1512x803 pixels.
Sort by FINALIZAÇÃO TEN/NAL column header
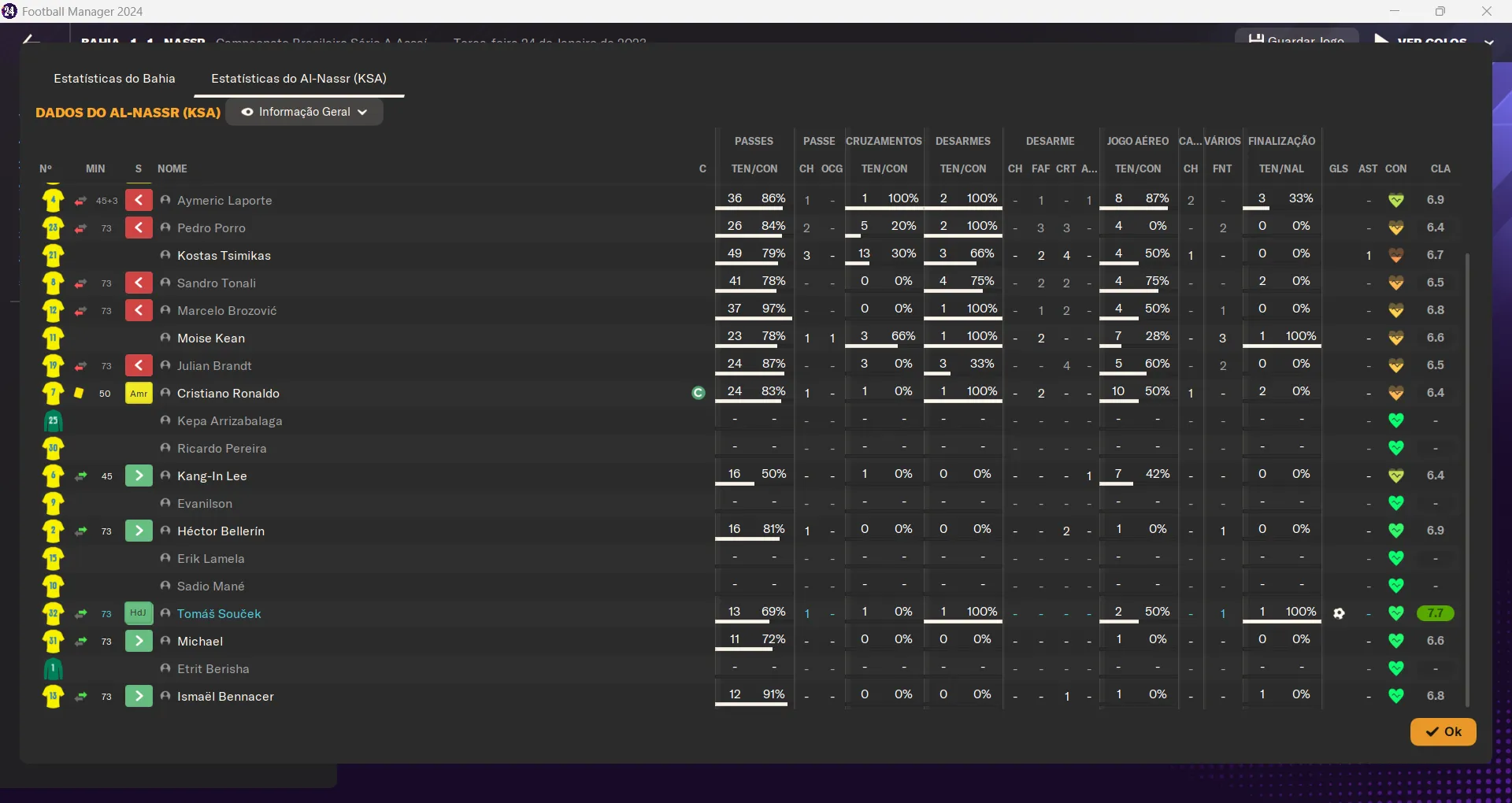(1281, 168)
